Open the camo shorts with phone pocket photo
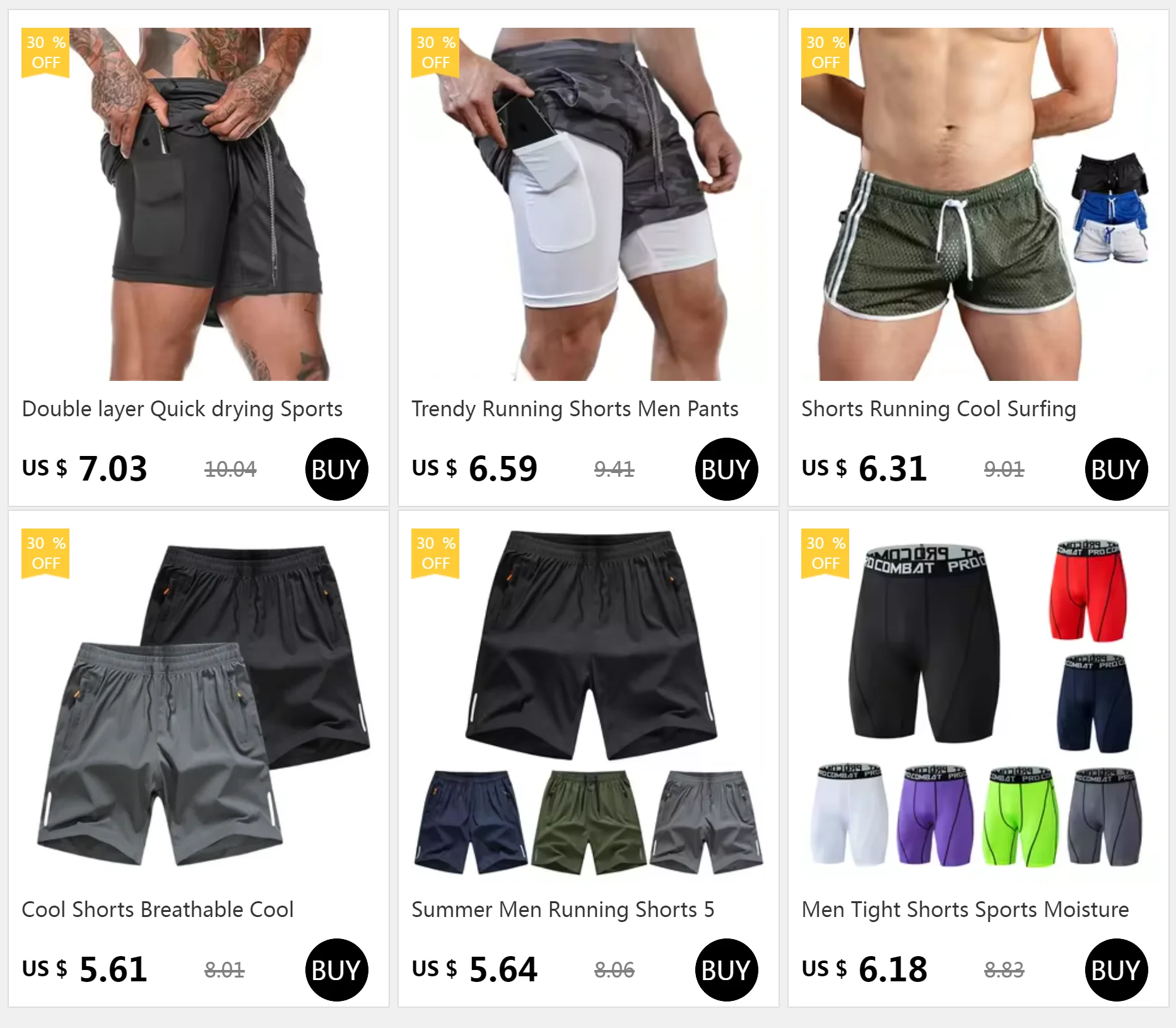Screen dimensions: 1176x1028 tap(589, 204)
